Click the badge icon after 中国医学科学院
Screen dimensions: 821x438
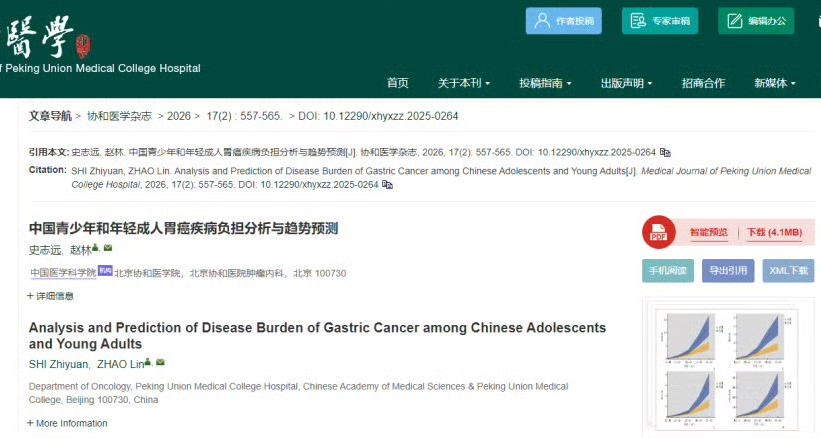105,271
